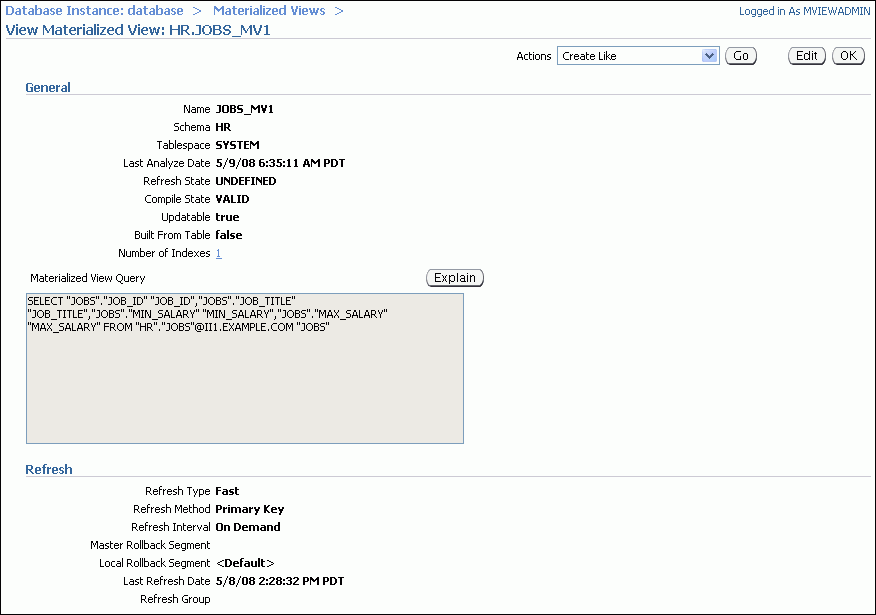Image resolution: width=876 pixels, height=615 pixels.
Task: Expand the Create Like combo box arrow
Action: [707, 55]
